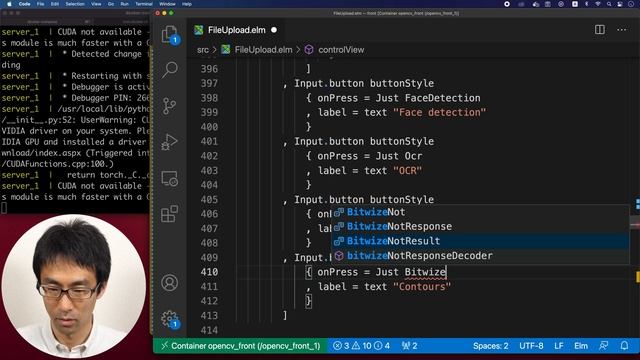The height and width of the screenshot is (360, 640).
Task: Select bitwizeNotResponseDecoder suggestion
Action: (480, 256)
